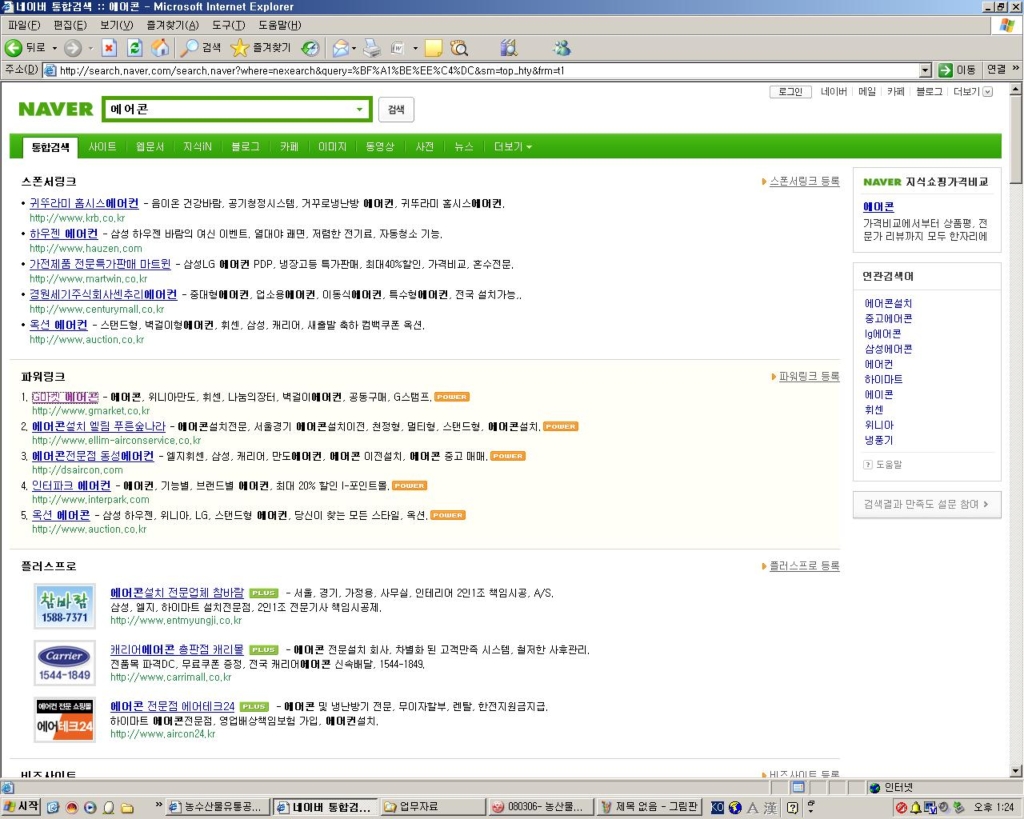Click the vertical scrollbar down arrow
The width and height of the screenshot is (1024, 819).
[1016, 771]
